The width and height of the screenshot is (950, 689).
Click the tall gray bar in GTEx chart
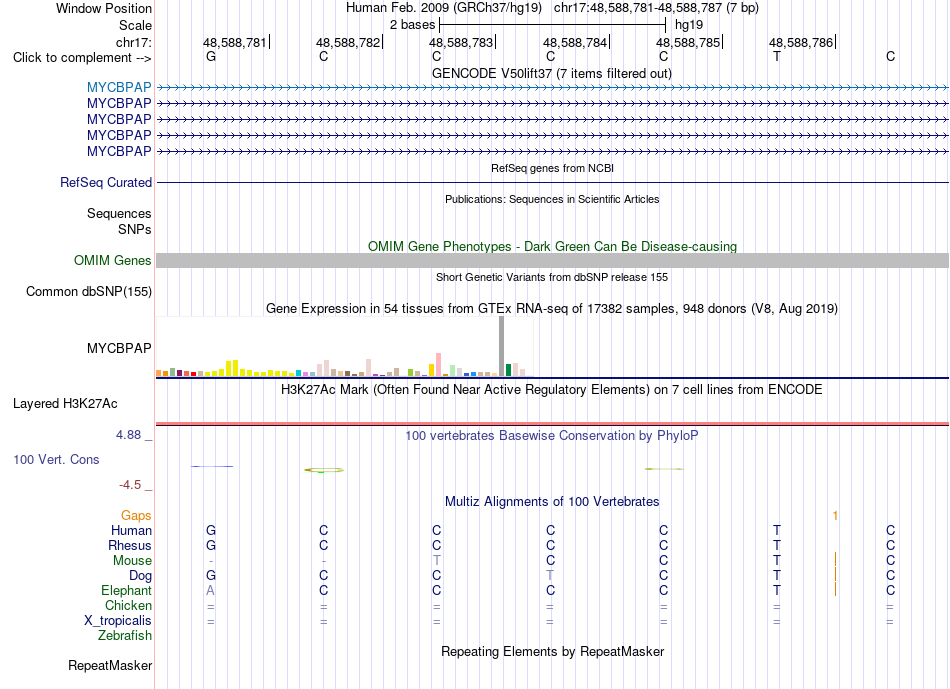[x=502, y=347]
